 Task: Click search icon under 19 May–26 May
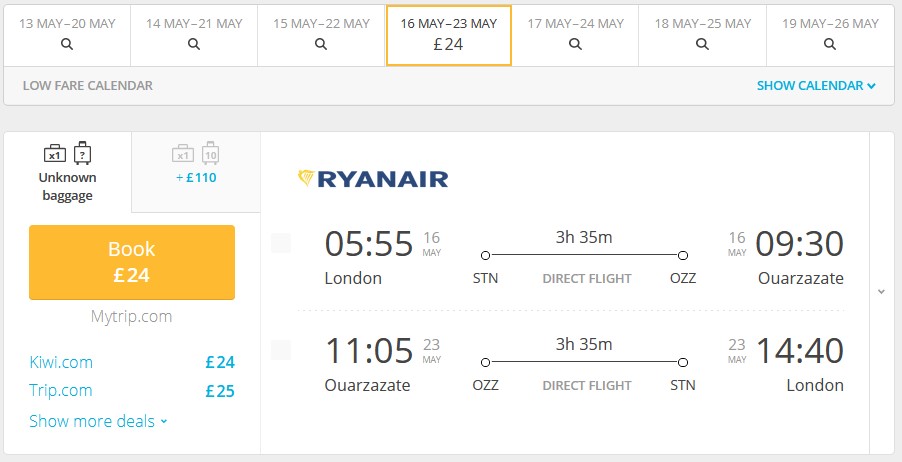[x=830, y=44]
